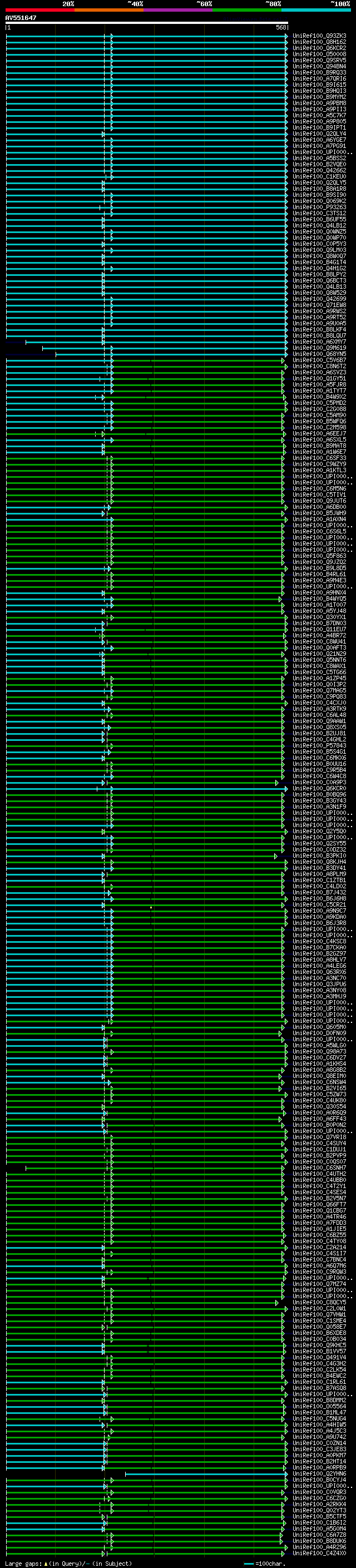This screenshot has width=356, height=1568.
Task: Click the green ~80% legend segment
Action: pos(247,10)
